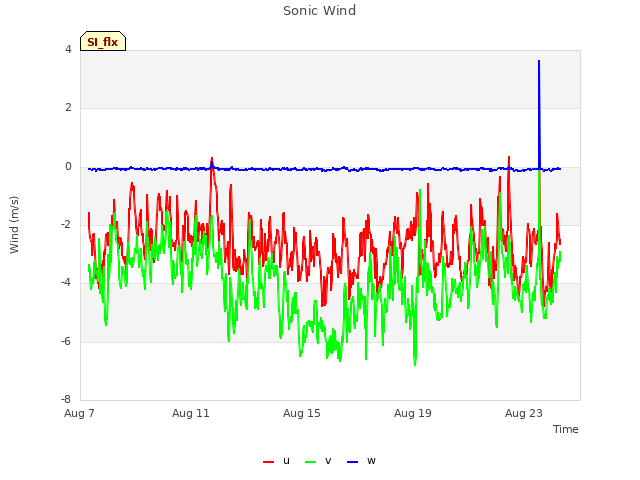Click the Sonic Wind chart title
640x480 pixels.
click(320, 11)
